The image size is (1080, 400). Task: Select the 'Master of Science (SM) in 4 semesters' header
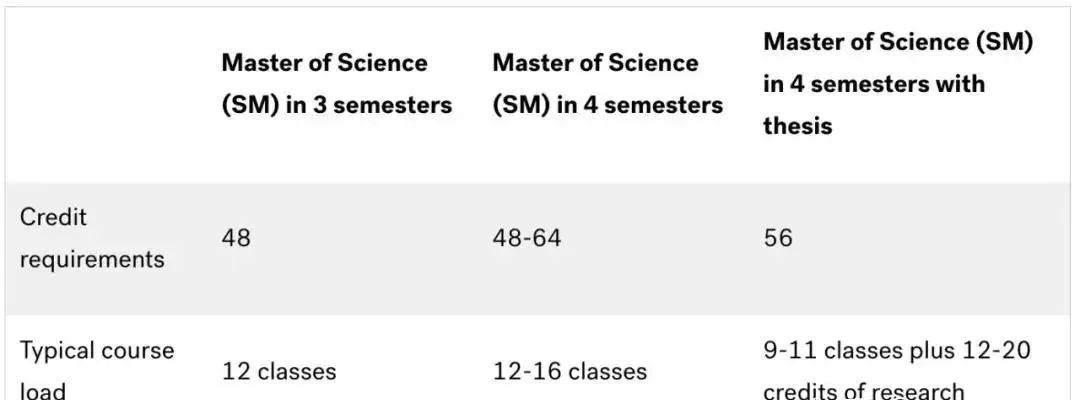point(608,84)
